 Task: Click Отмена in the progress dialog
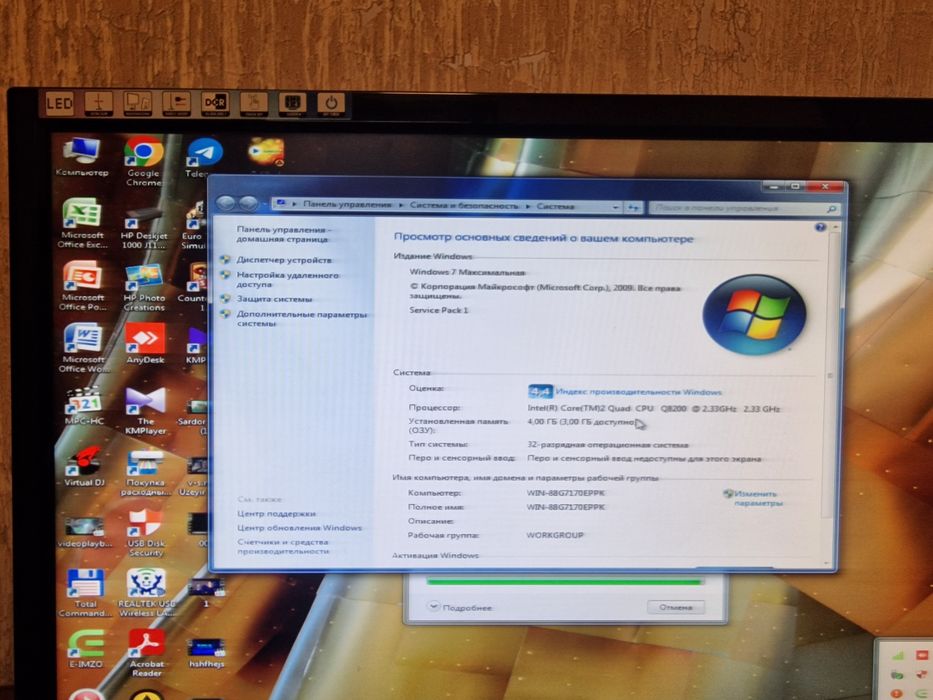pos(675,607)
